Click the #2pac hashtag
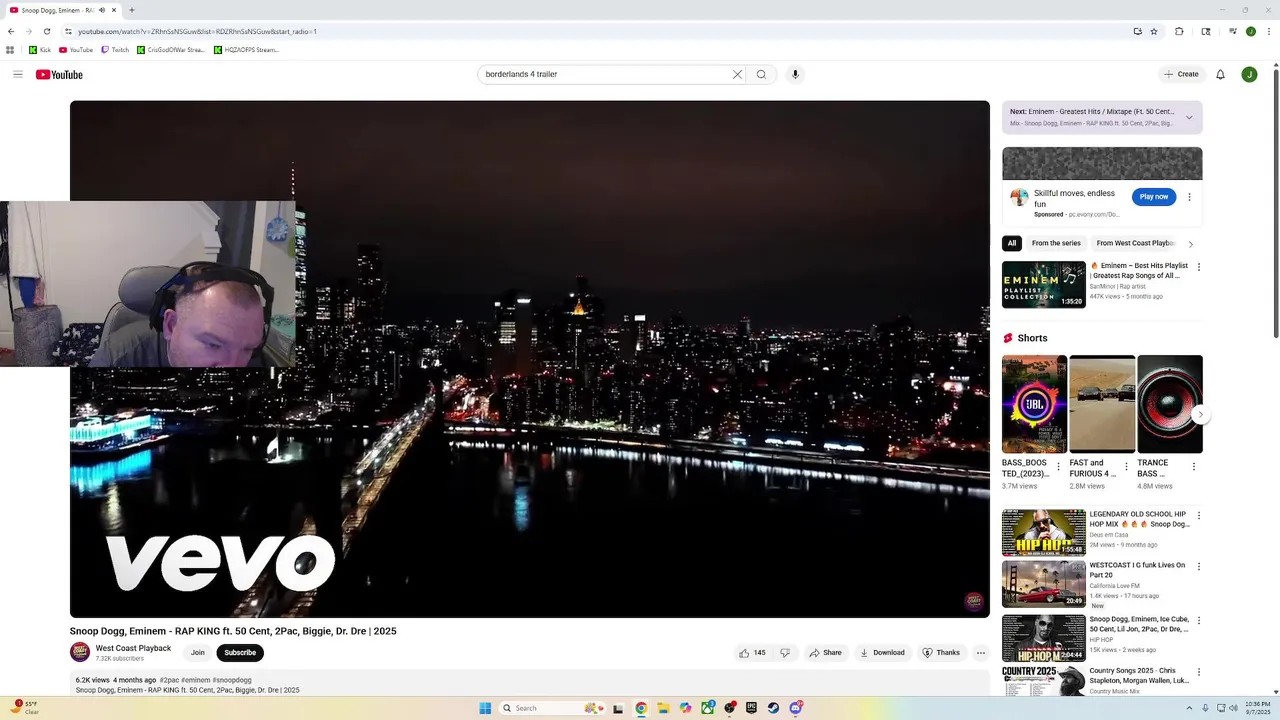 point(169,680)
